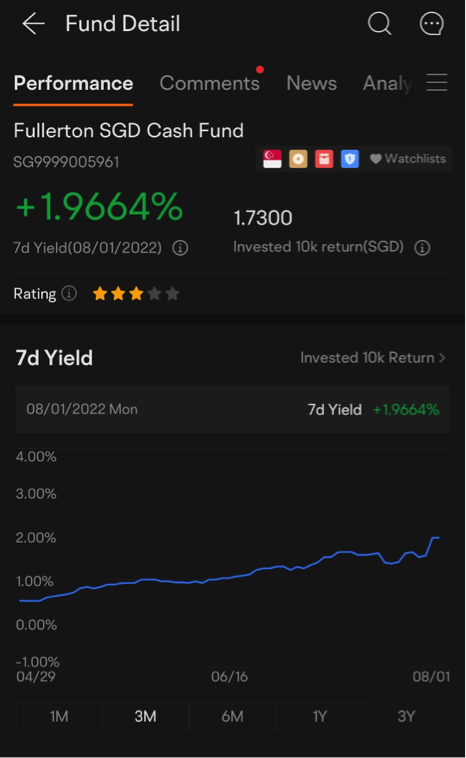Switch to the News tab
The height and width of the screenshot is (758, 466).
tap(311, 83)
